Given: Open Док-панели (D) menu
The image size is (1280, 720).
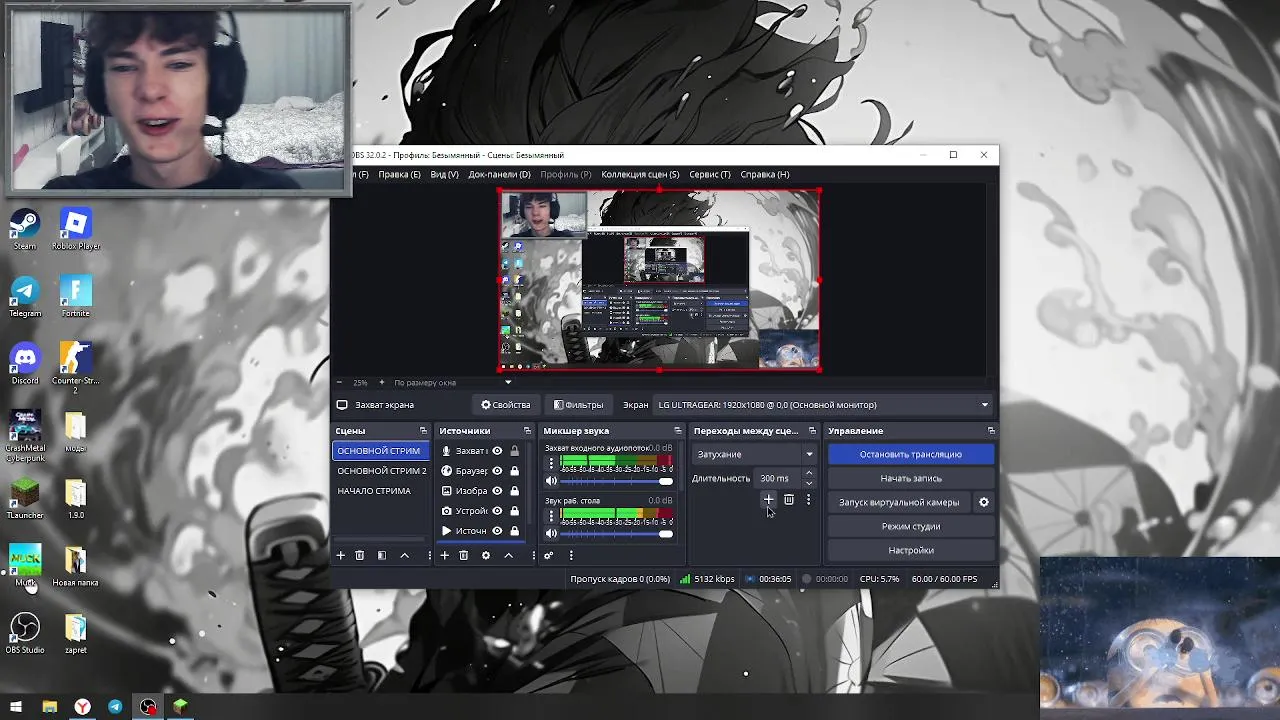Looking at the screenshot, I should 499,174.
